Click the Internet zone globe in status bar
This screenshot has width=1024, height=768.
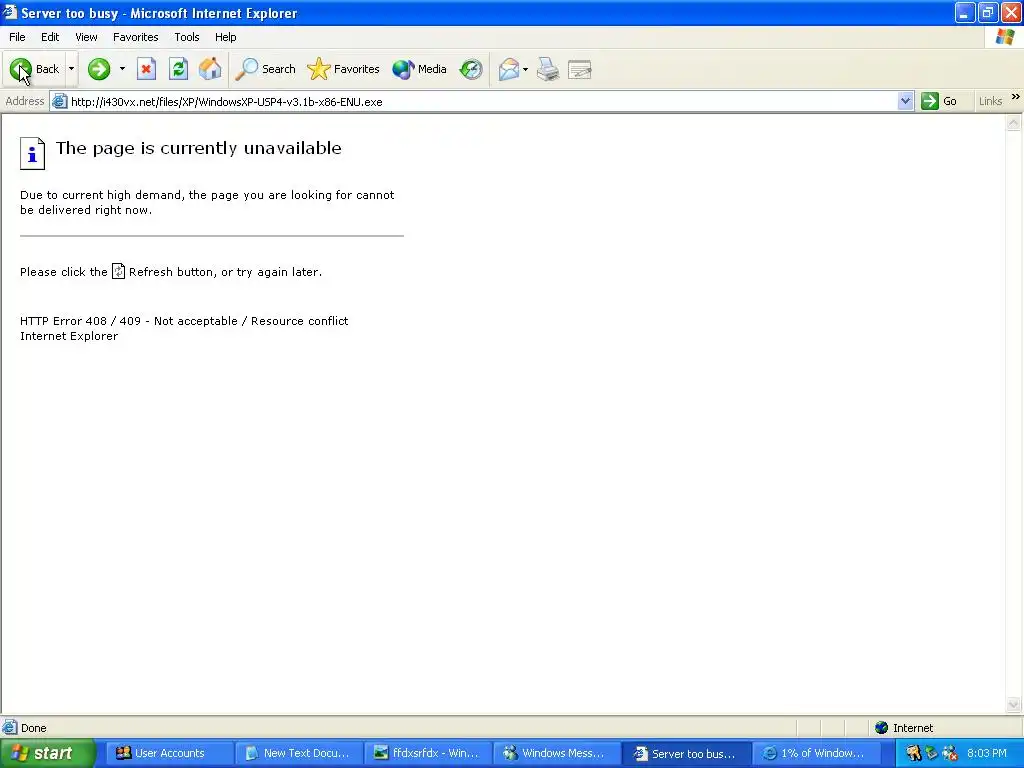click(882, 728)
